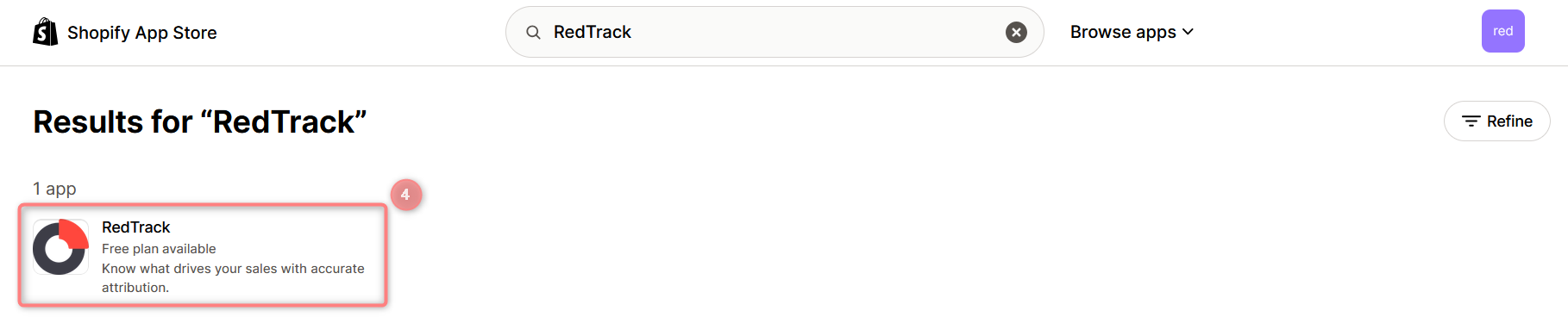This screenshot has width=1568, height=317.
Task: Click the 'Free plan available' text
Action: [x=159, y=249]
